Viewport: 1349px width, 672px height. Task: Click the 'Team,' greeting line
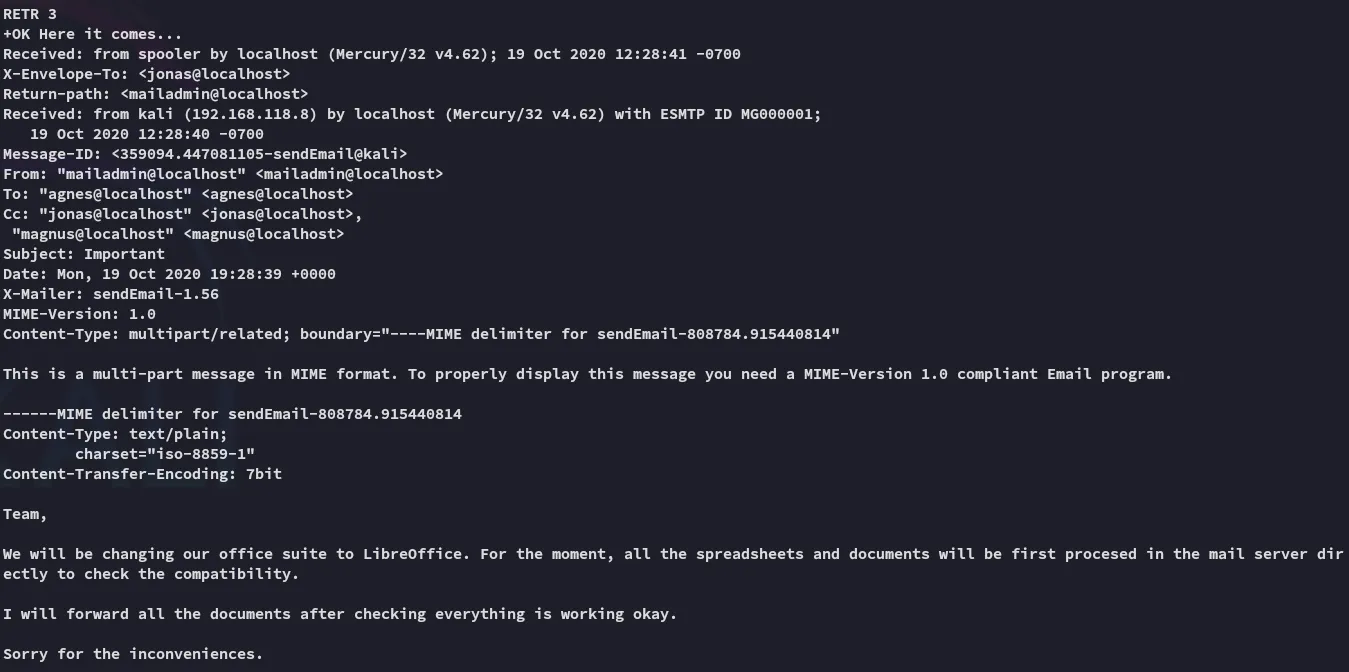(25, 514)
